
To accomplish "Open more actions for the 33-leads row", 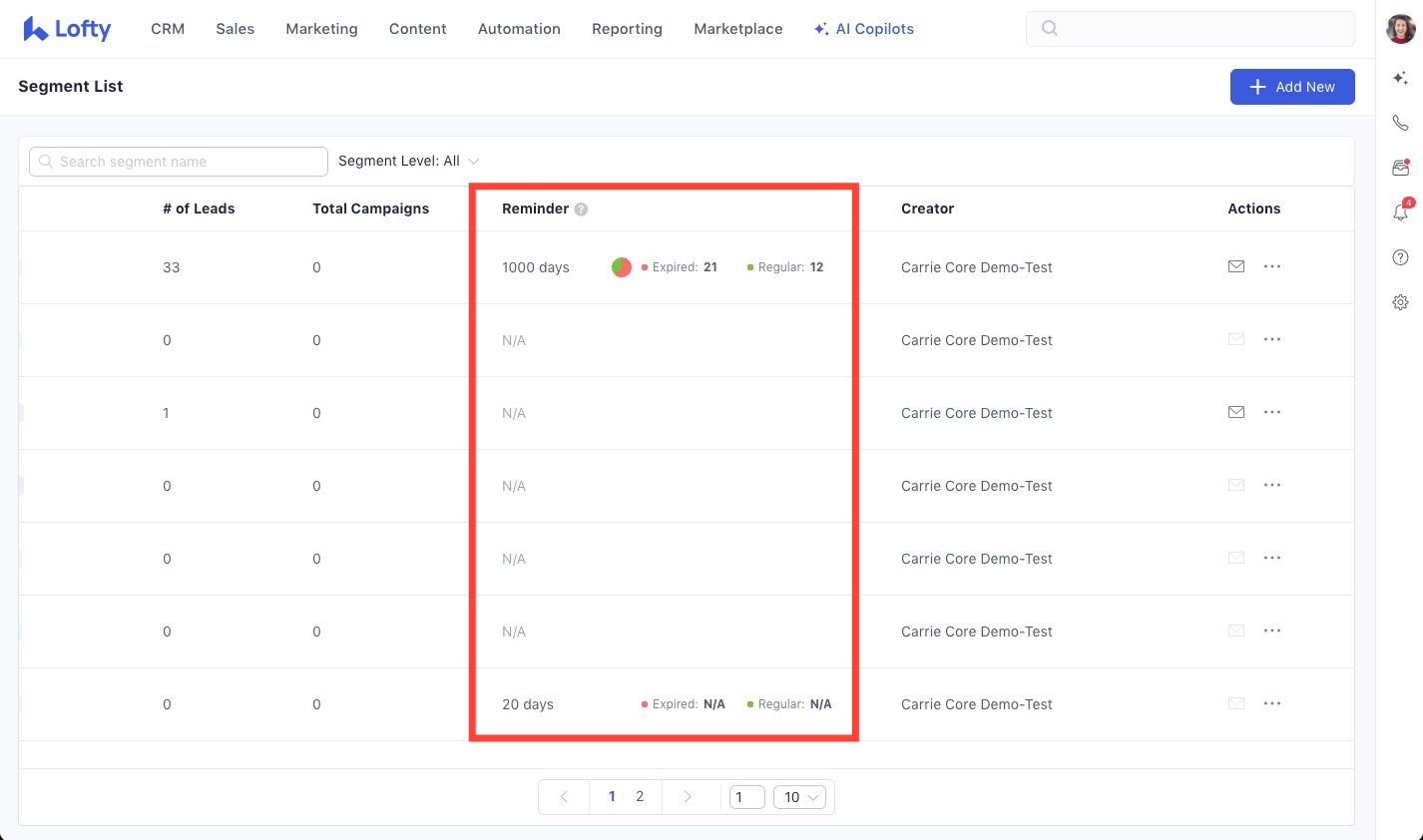I will 1272,266.
